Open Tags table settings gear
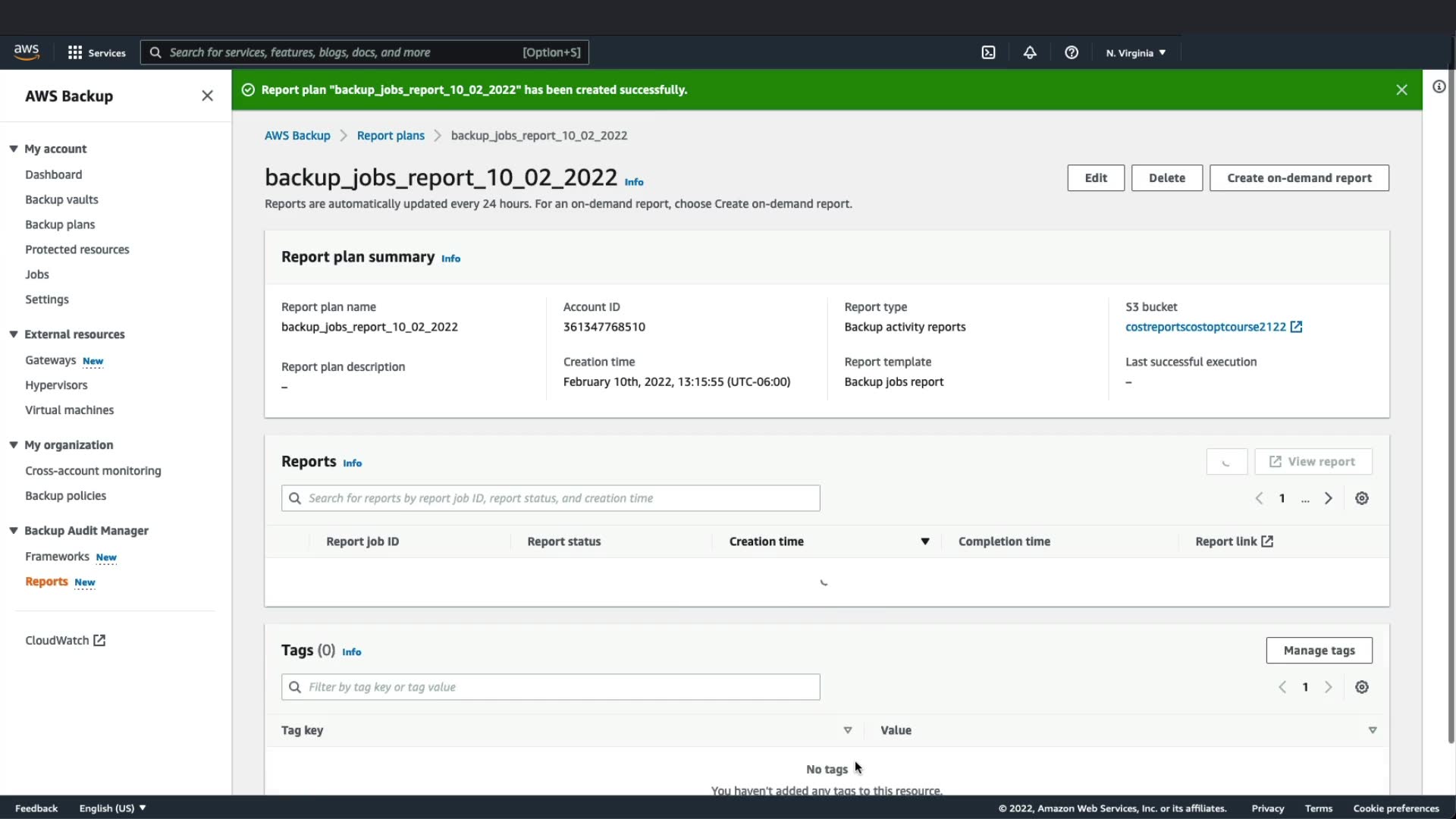This screenshot has height=819, width=1456. click(x=1362, y=687)
